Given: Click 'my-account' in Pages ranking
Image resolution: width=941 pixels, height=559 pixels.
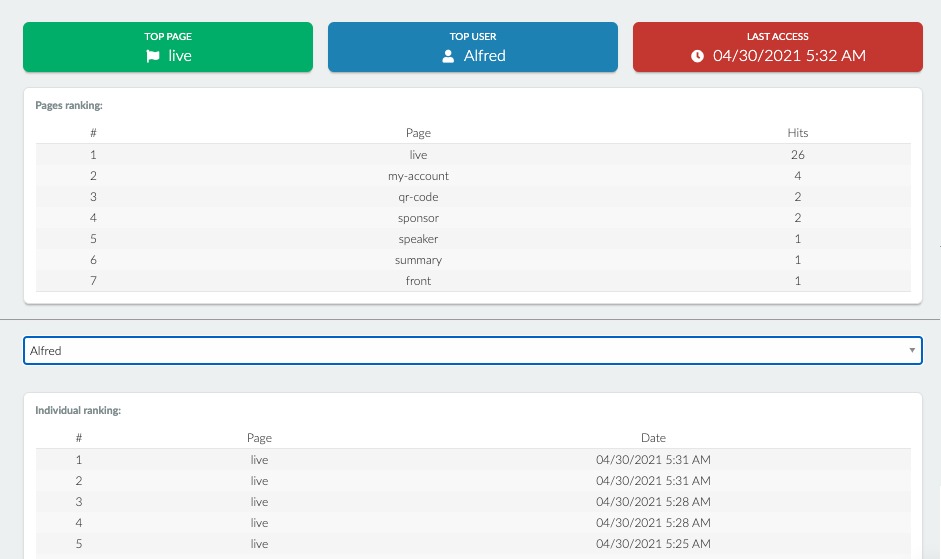Looking at the screenshot, I should (x=418, y=176).
